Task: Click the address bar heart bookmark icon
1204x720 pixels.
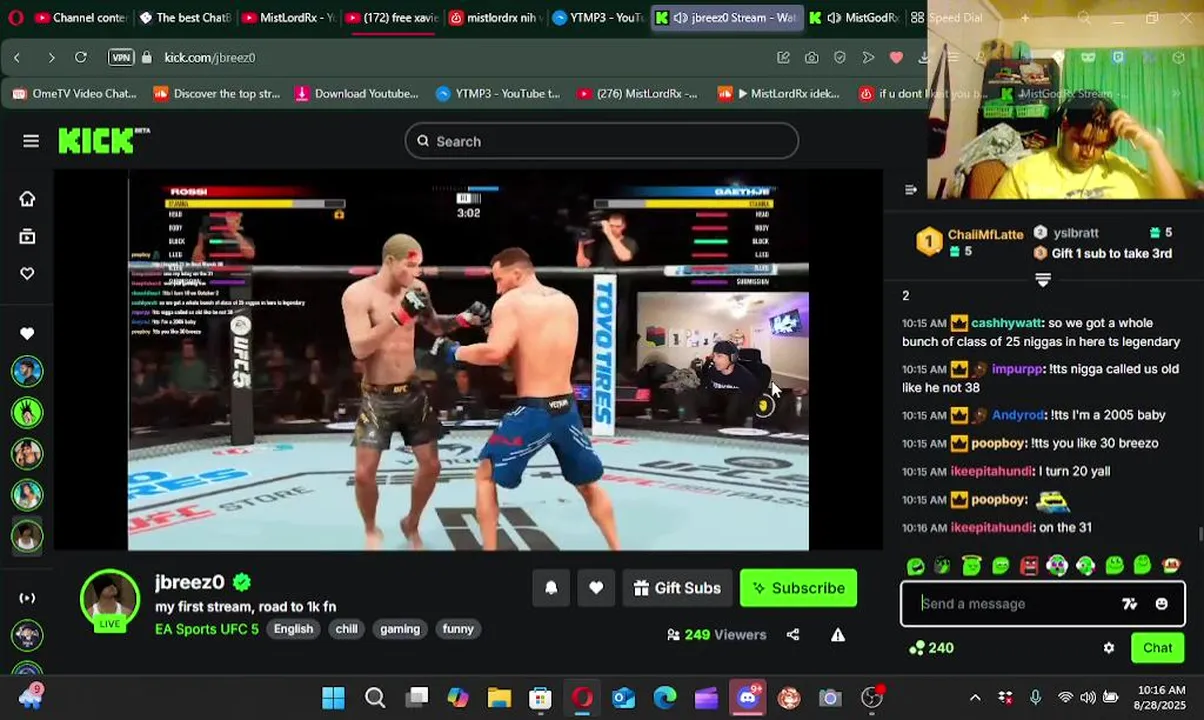Action: [x=896, y=58]
